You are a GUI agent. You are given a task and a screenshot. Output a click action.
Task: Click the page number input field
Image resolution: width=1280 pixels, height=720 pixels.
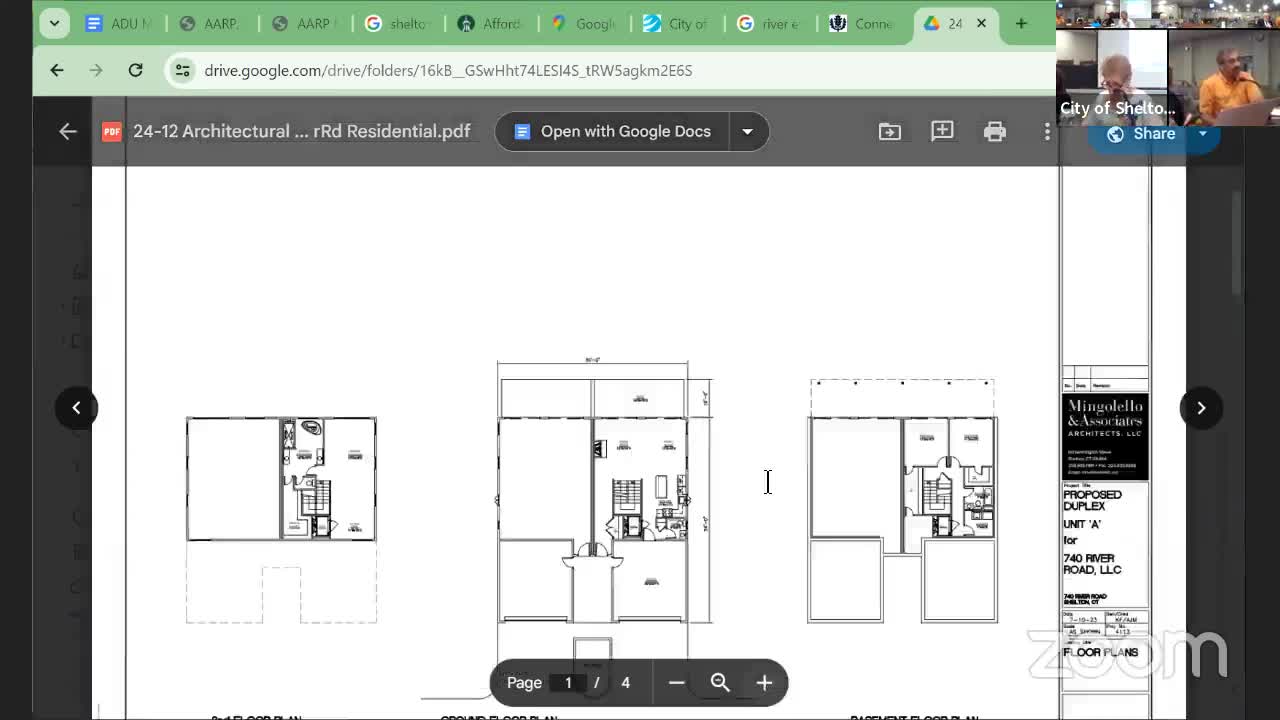click(568, 682)
